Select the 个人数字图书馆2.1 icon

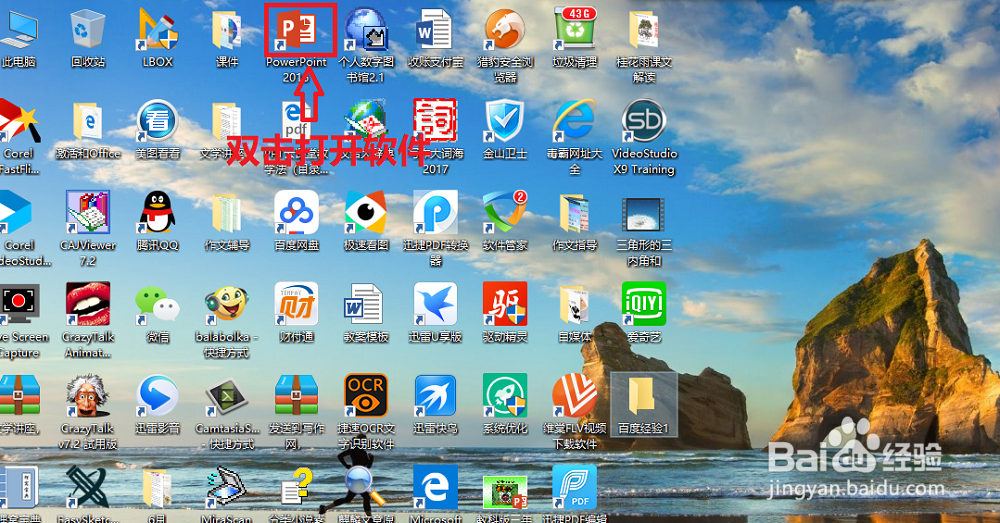pyautogui.click(x=365, y=29)
